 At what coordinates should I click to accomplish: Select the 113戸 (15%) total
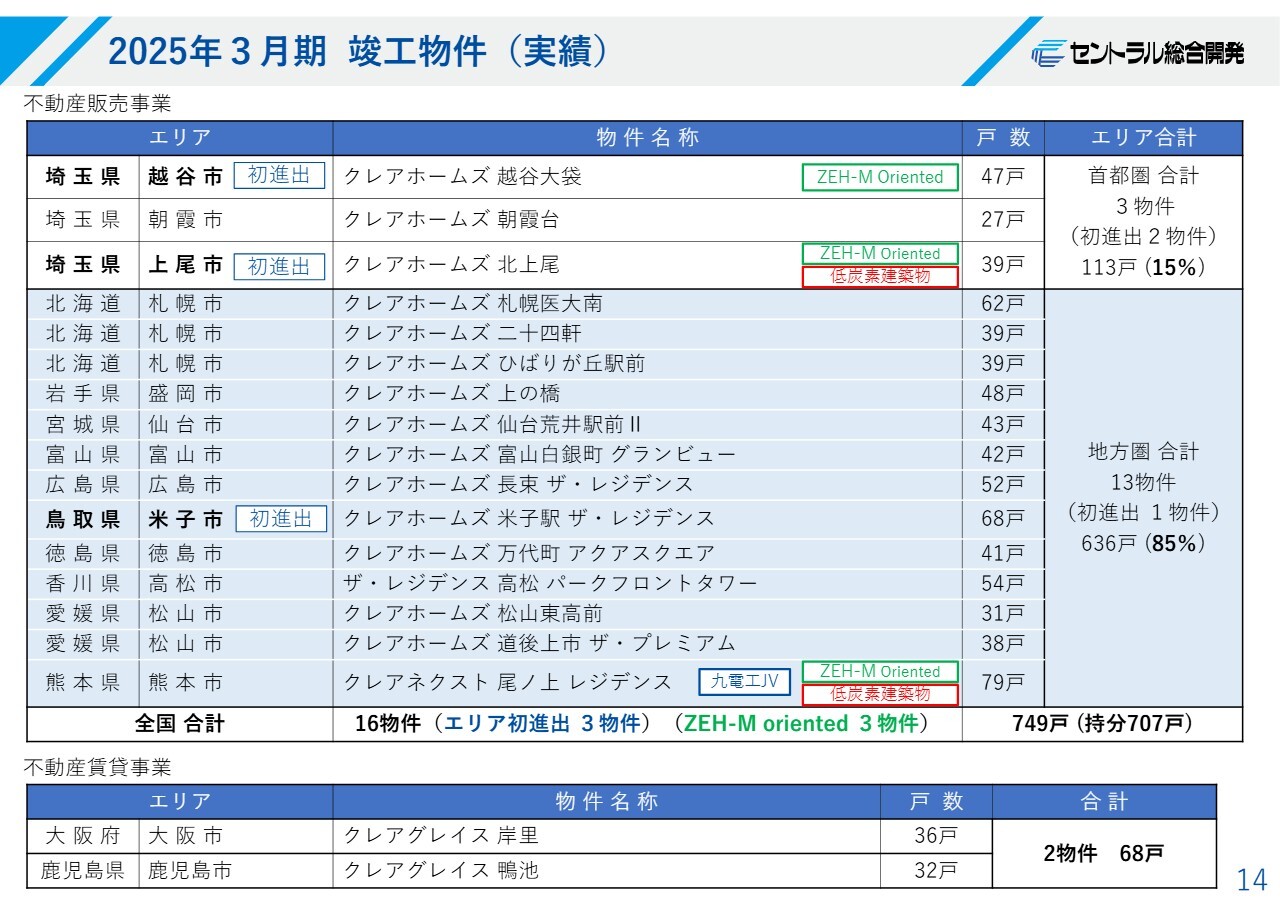(x=1143, y=268)
